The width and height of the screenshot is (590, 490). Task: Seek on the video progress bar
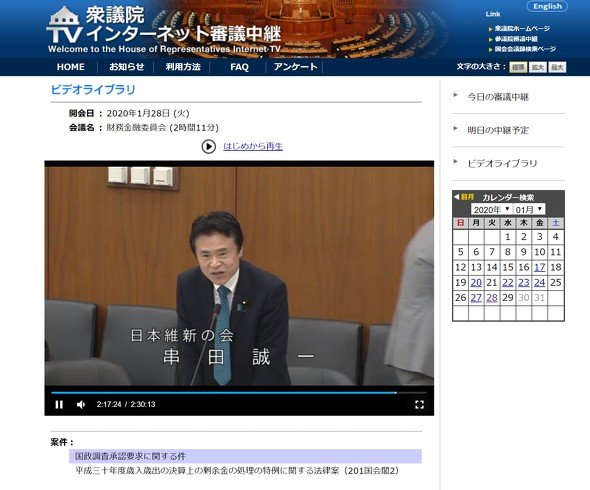(x=239, y=393)
